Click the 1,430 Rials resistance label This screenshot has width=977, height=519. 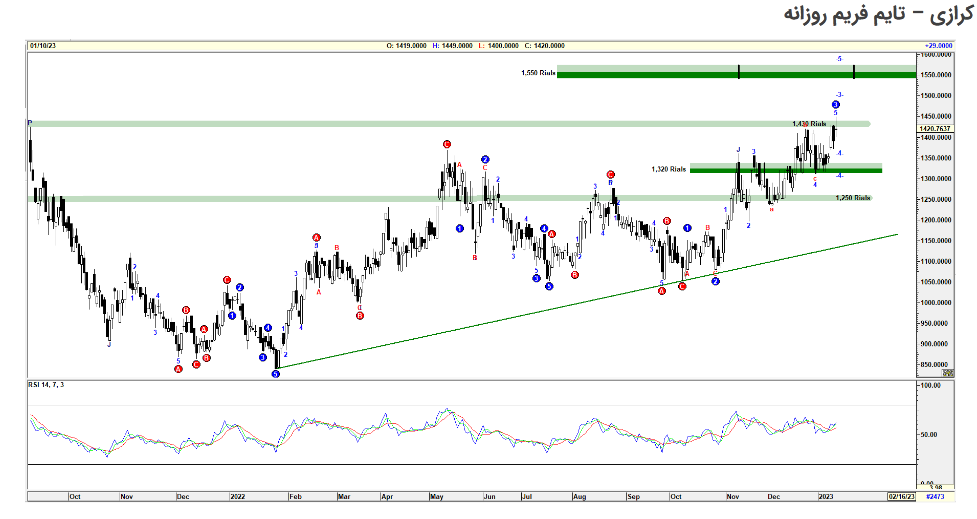click(x=810, y=124)
